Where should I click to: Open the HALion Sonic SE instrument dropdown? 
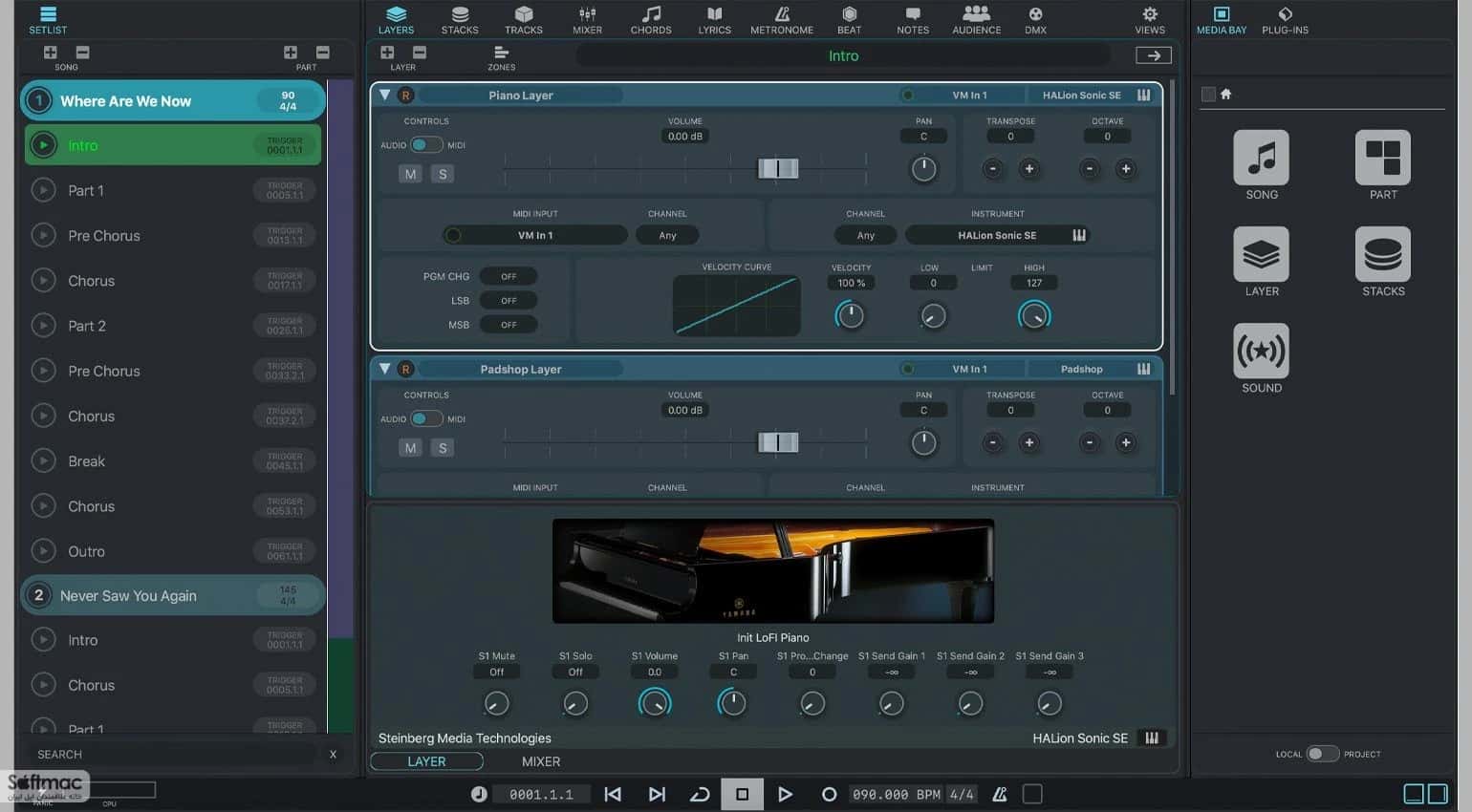point(997,235)
